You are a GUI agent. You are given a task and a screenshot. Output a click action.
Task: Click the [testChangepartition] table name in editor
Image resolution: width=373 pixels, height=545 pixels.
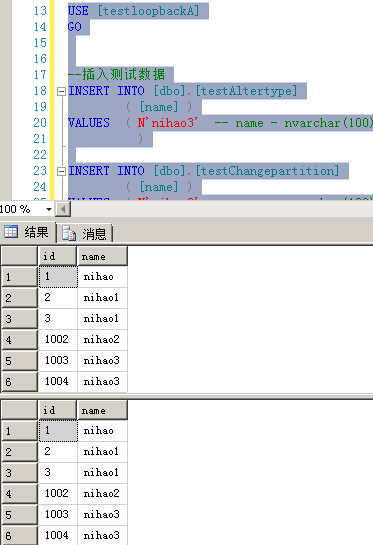tap(267, 171)
